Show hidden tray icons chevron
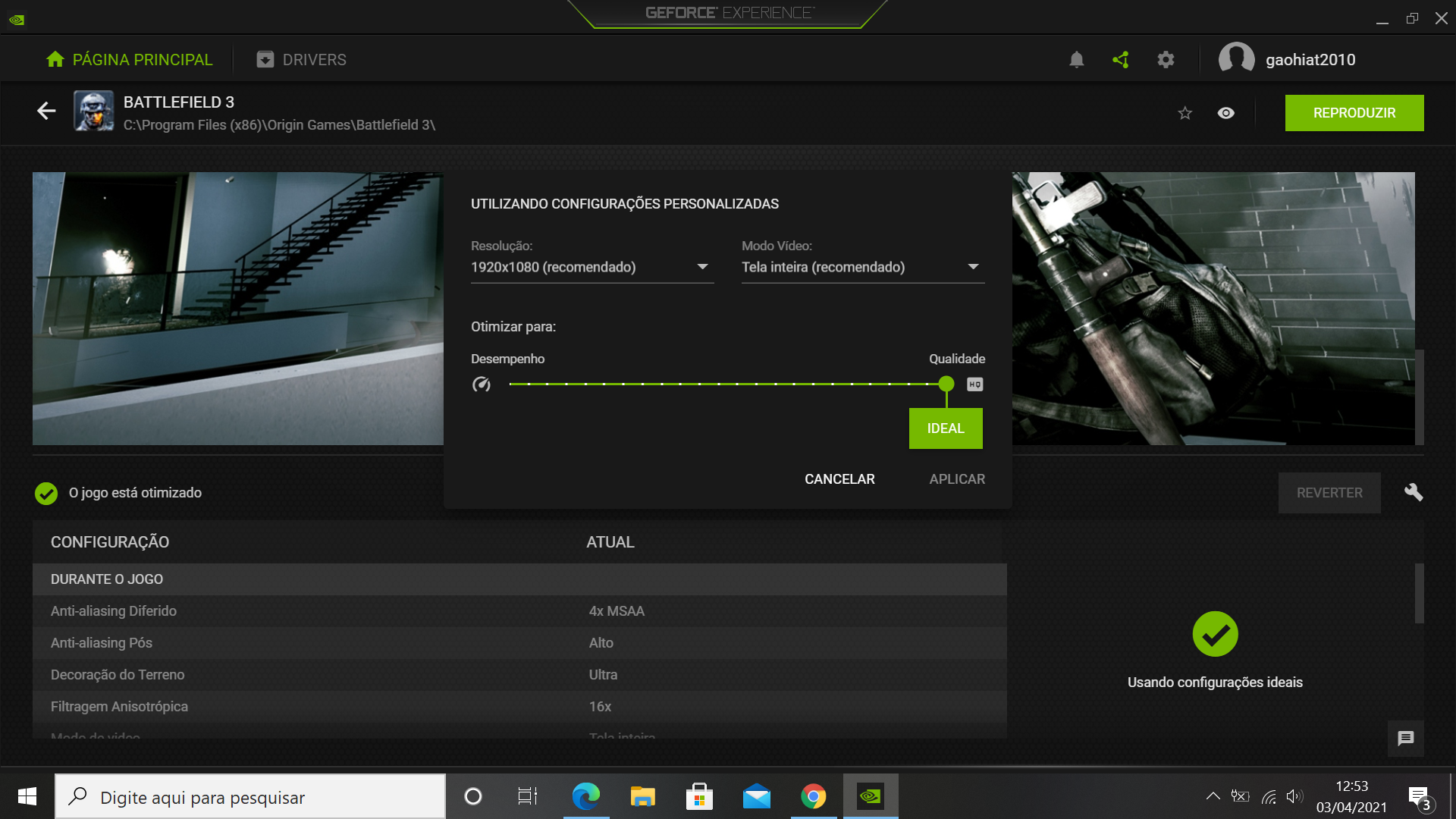Viewport: 1456px width, 819px height. point(1213,796)
